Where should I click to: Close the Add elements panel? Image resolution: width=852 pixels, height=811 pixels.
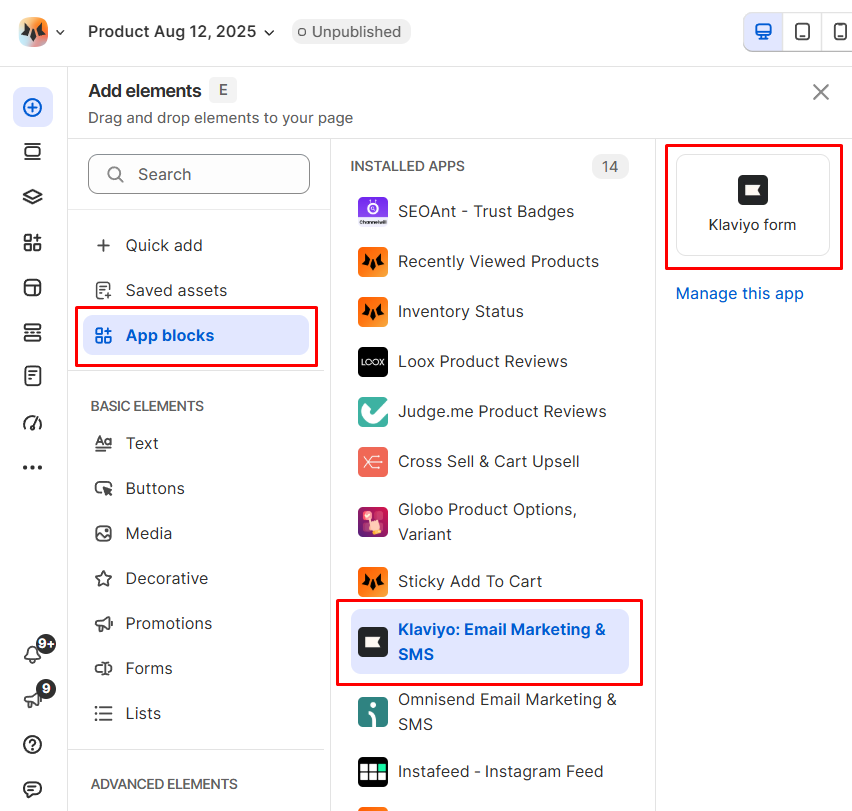pos(820,92)
